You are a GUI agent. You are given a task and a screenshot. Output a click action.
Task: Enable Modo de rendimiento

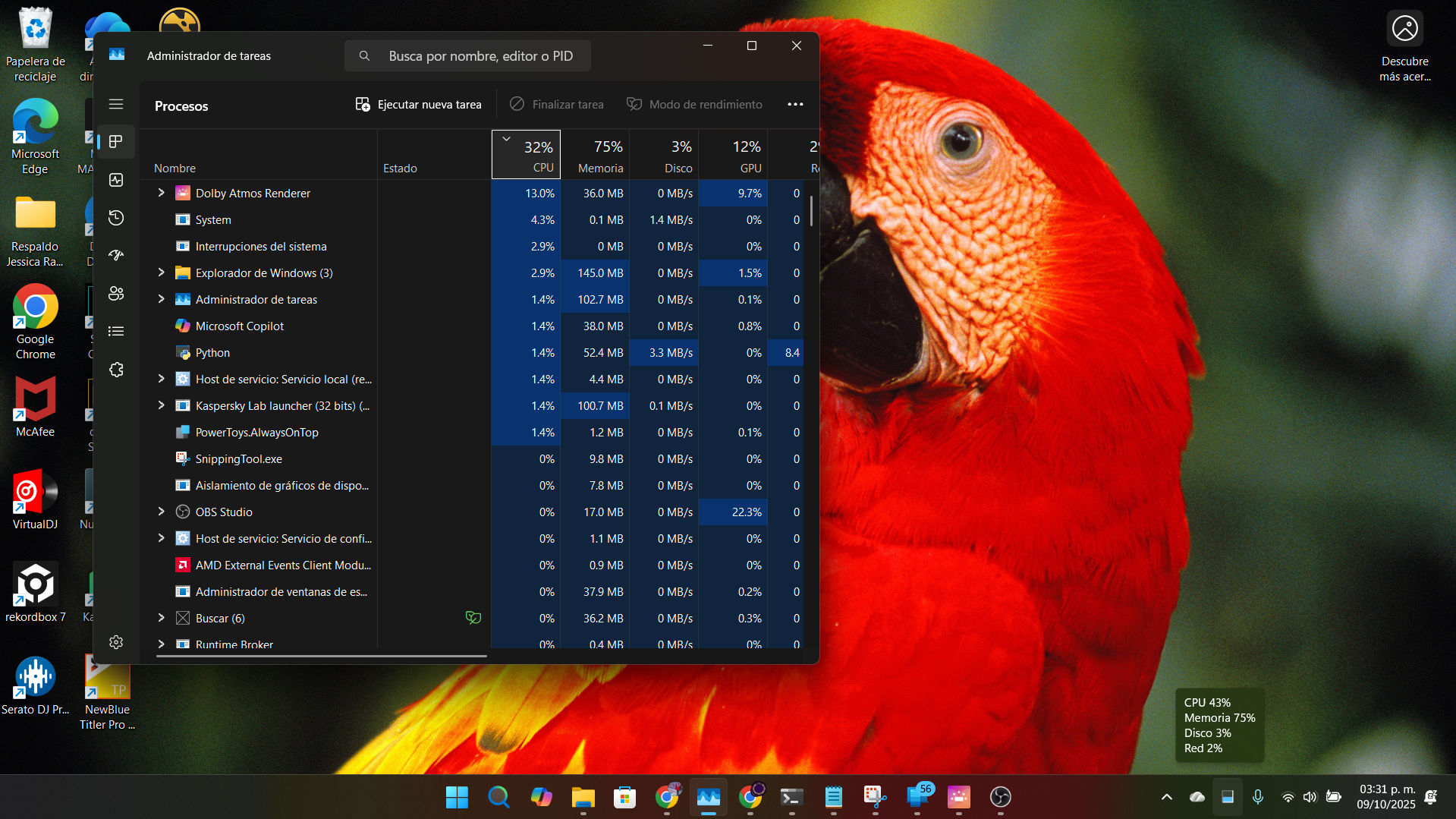coord(693,104)
